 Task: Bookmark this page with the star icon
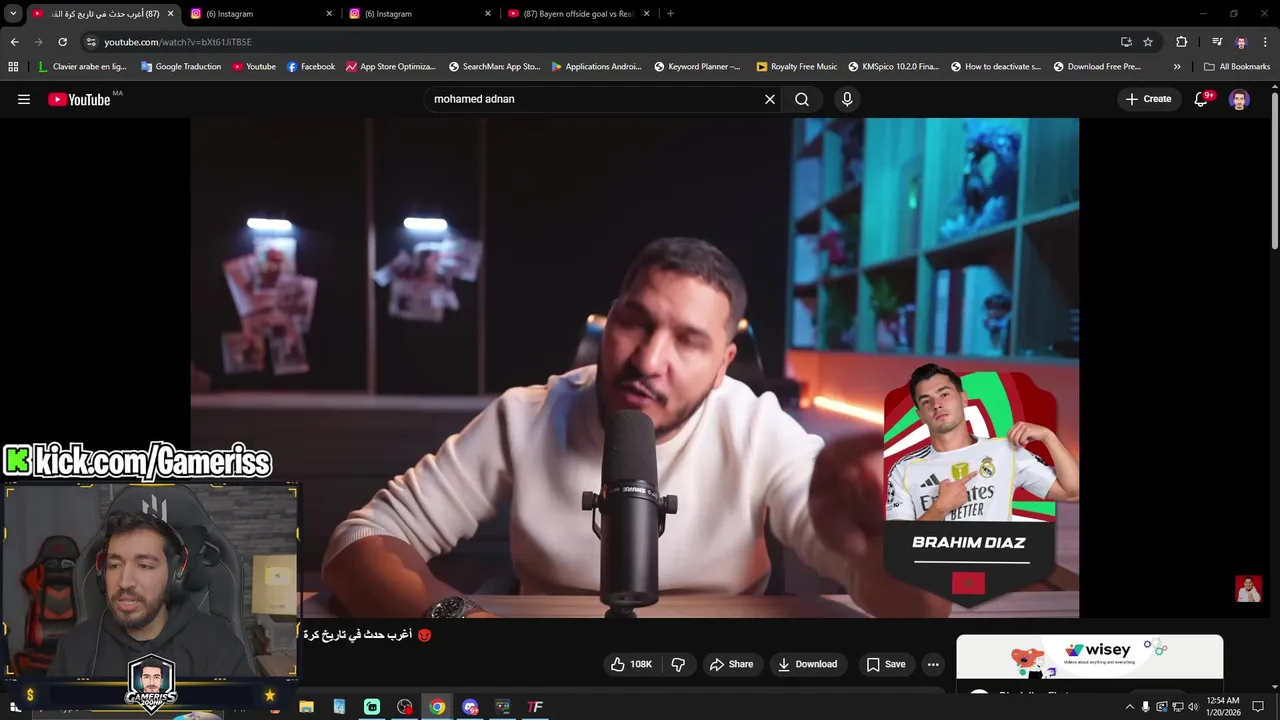coord(1148,42)
